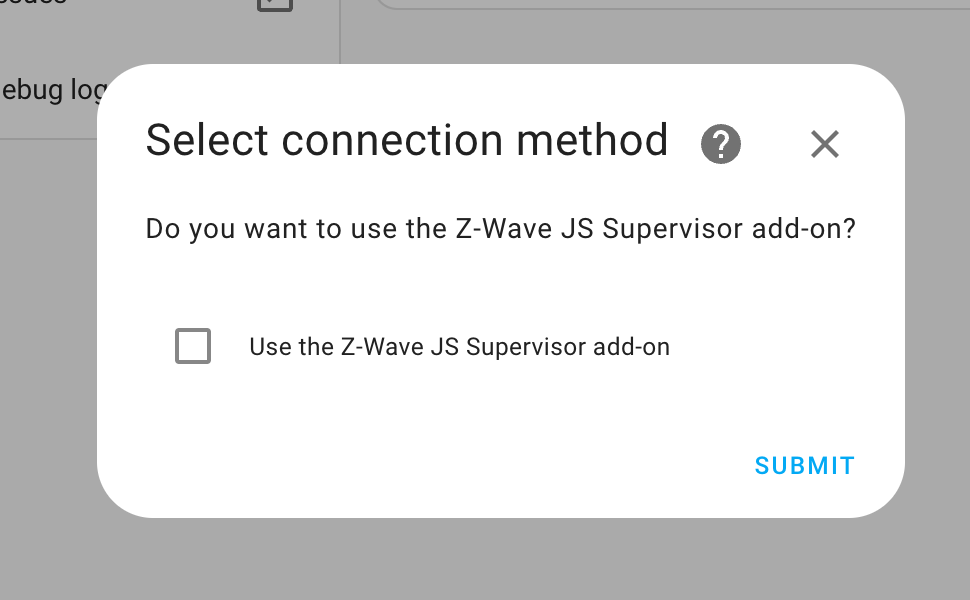
Task: Click the debug log text behind dialog
Action: (x=50, y=89)
